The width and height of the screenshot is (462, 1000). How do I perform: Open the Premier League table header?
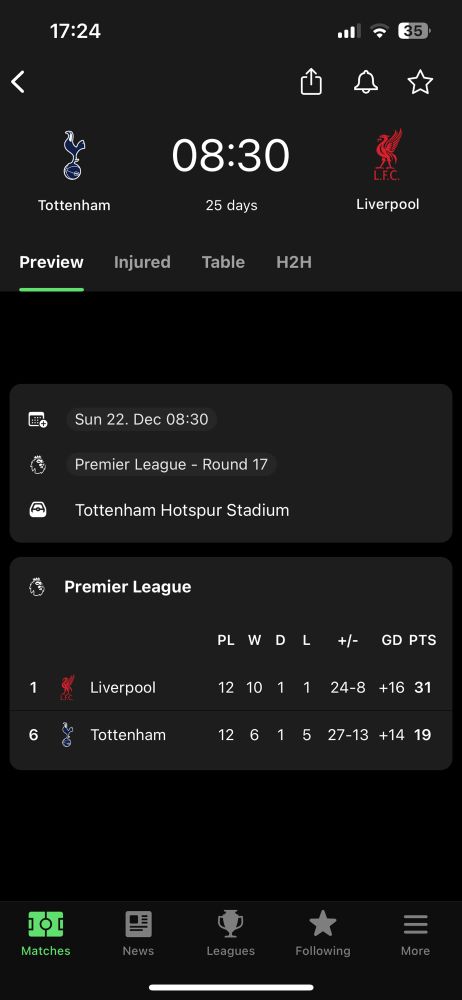128,587
